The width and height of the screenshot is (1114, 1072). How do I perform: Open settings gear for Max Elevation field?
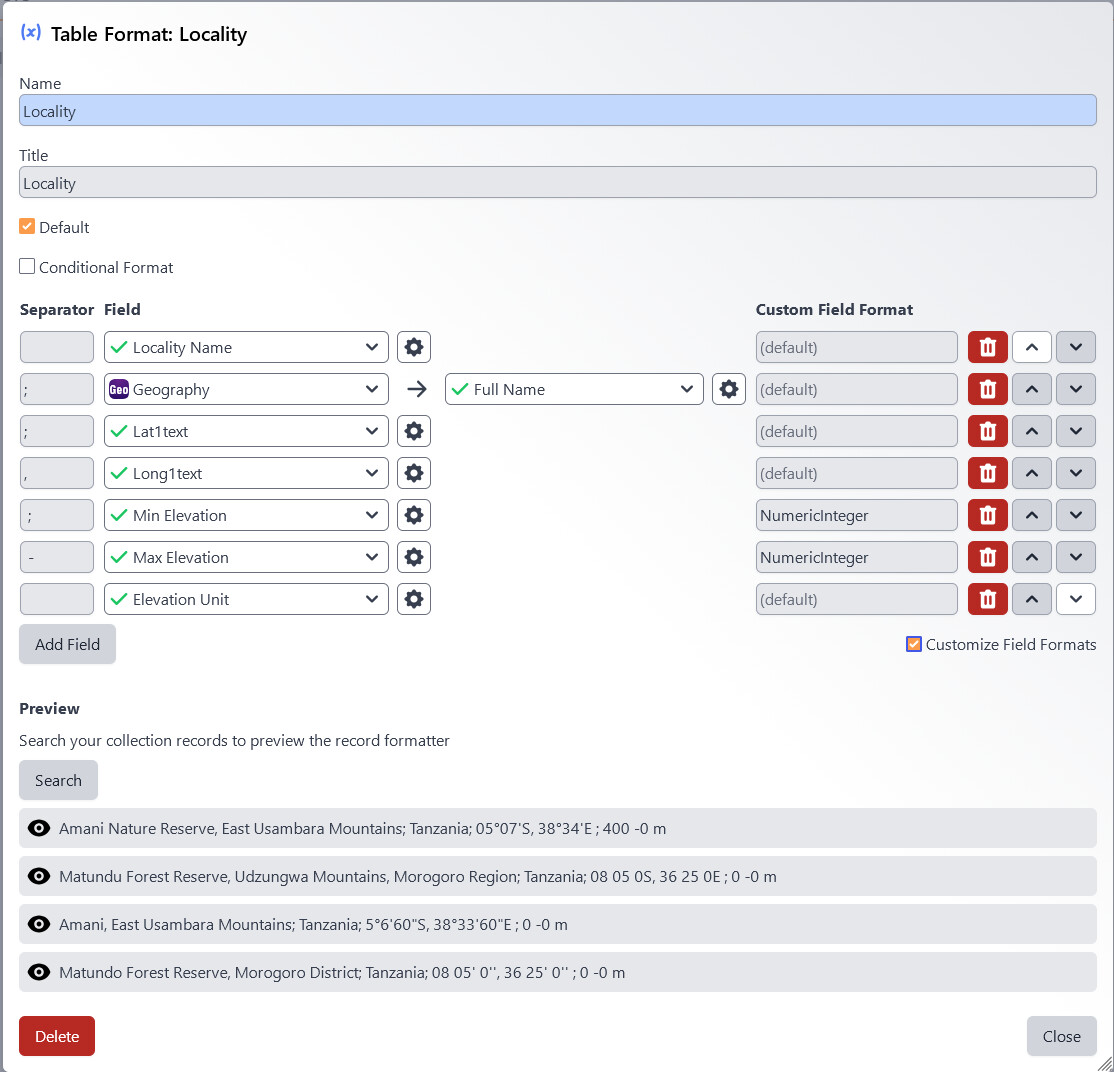pyautogui.click(x=413, y=557)
